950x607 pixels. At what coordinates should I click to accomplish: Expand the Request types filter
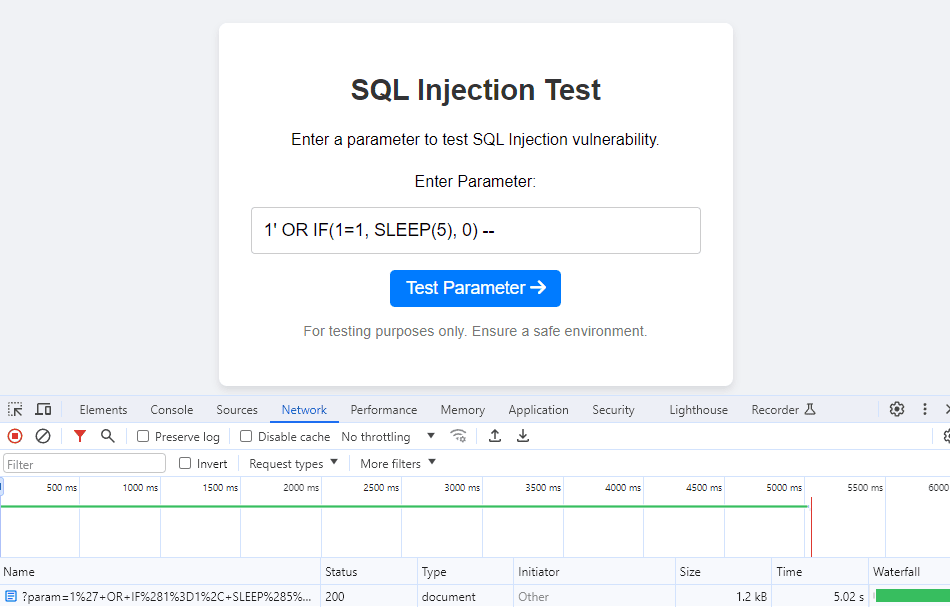(x=292, y=463)
